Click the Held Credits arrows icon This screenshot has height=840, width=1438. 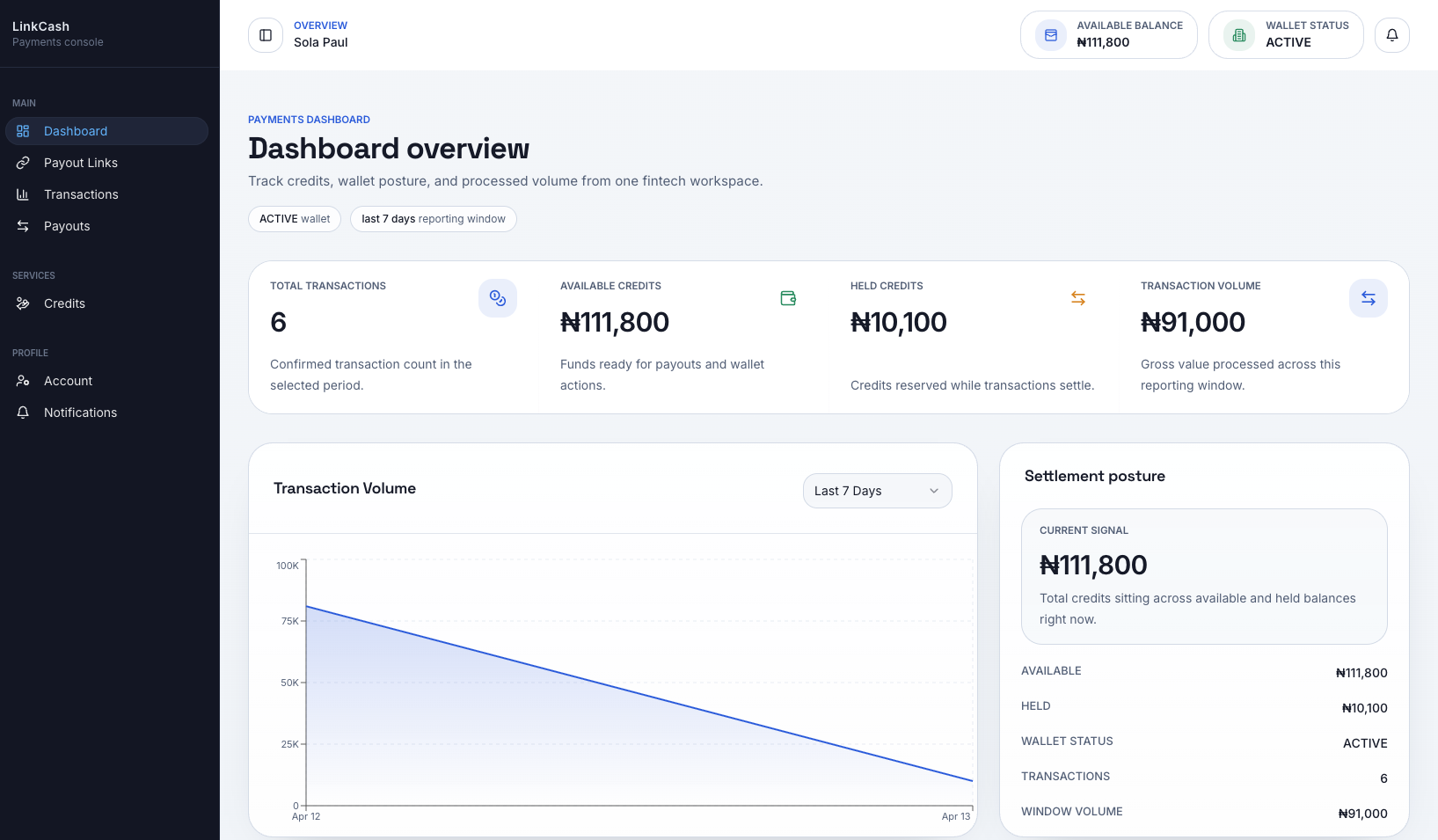tap(1077, 298)
